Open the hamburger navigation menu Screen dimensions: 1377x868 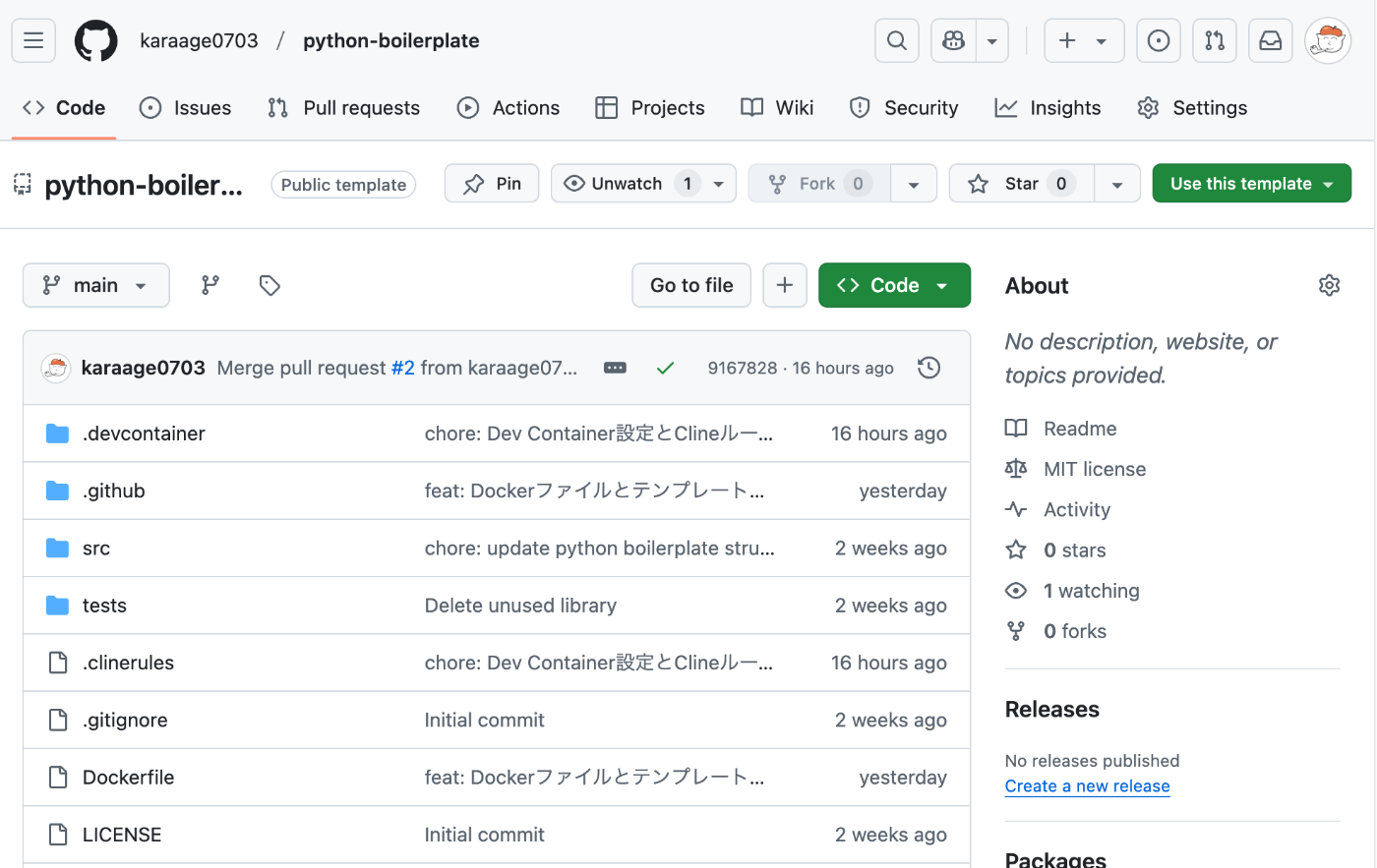(x=33, y=40)
